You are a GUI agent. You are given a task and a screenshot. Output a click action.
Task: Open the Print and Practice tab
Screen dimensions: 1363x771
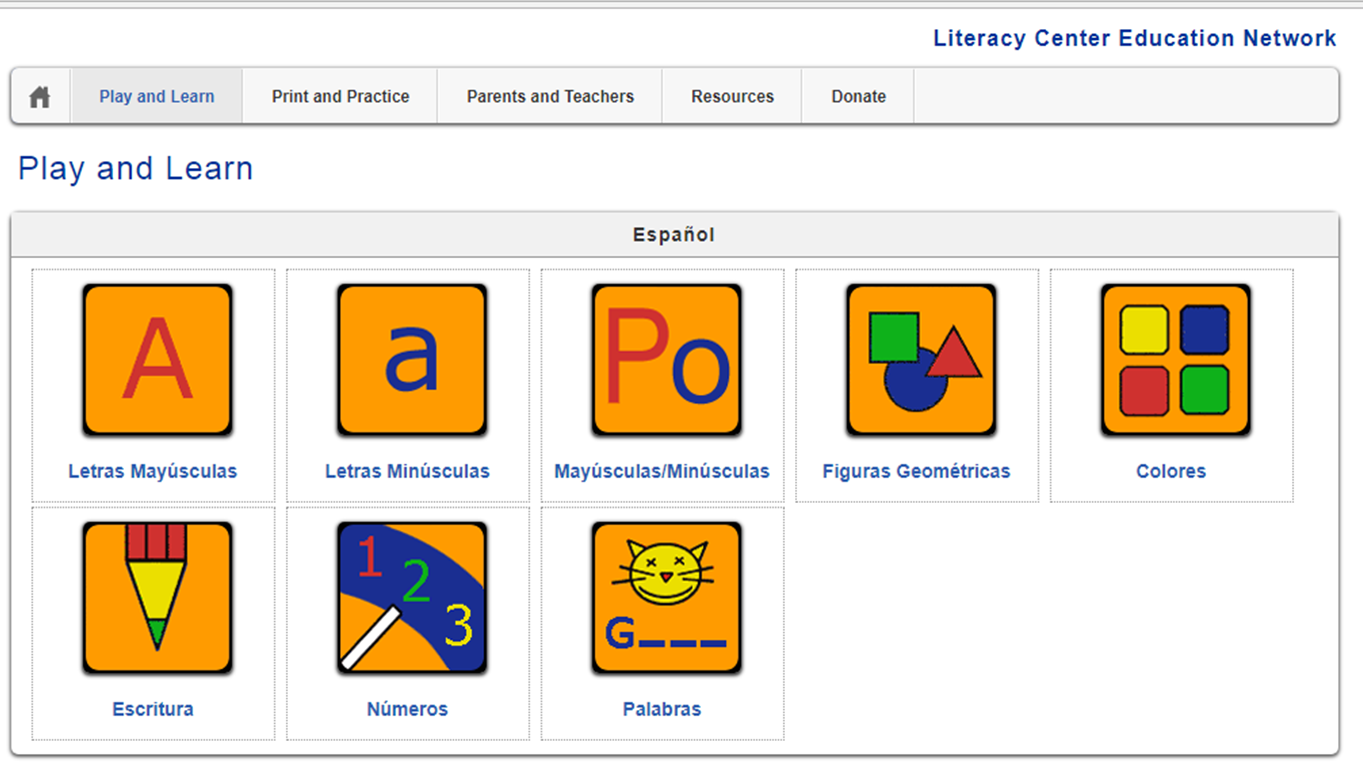click(340, 97)
